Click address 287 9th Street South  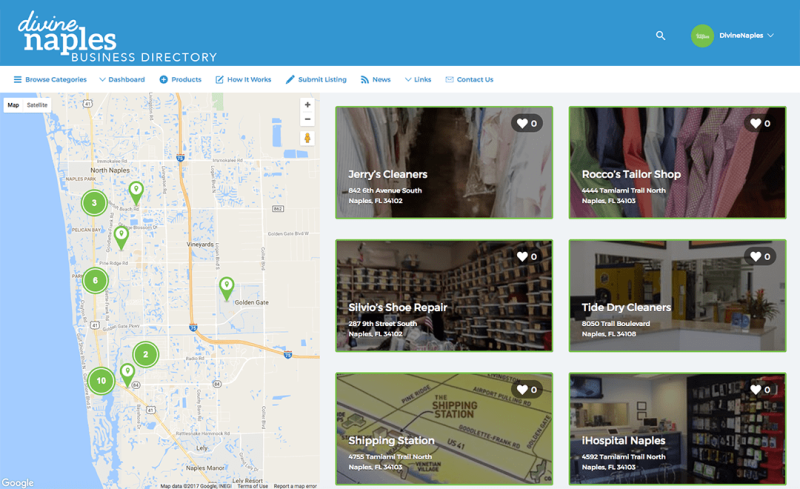[382, 324]
